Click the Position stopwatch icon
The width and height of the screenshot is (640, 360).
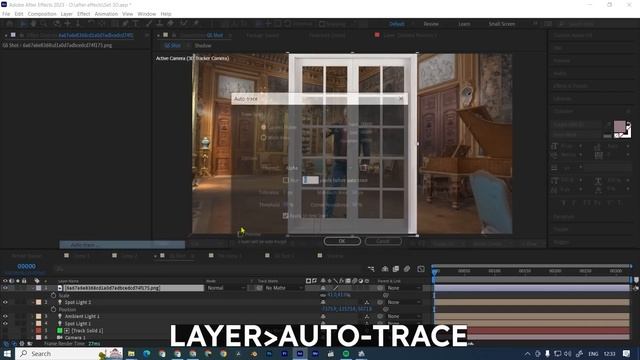pos(53,309)
